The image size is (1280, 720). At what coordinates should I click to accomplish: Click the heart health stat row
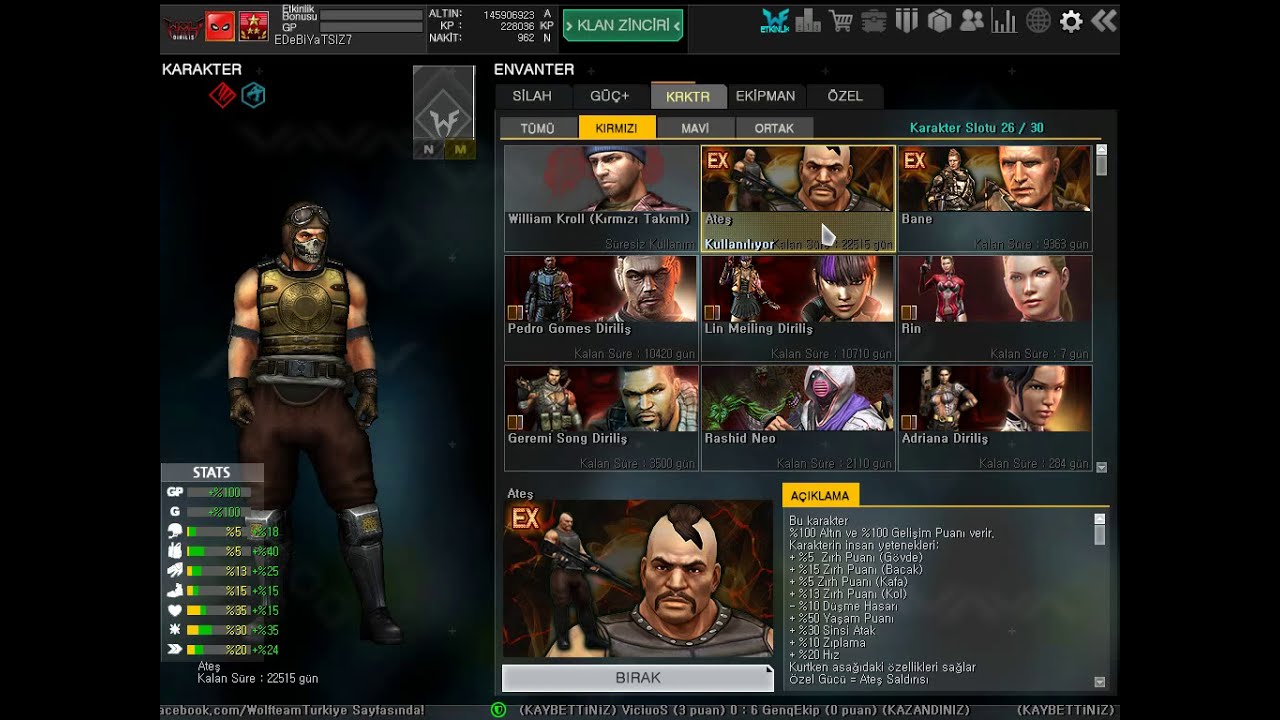point(223,610)
